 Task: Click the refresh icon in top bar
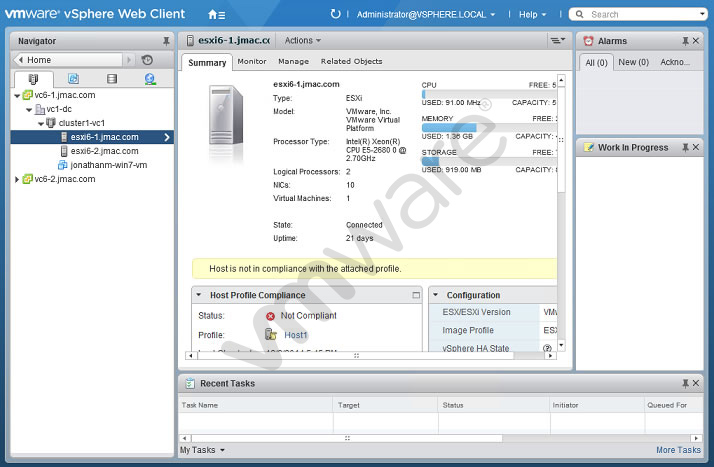[x=335, y=14]
